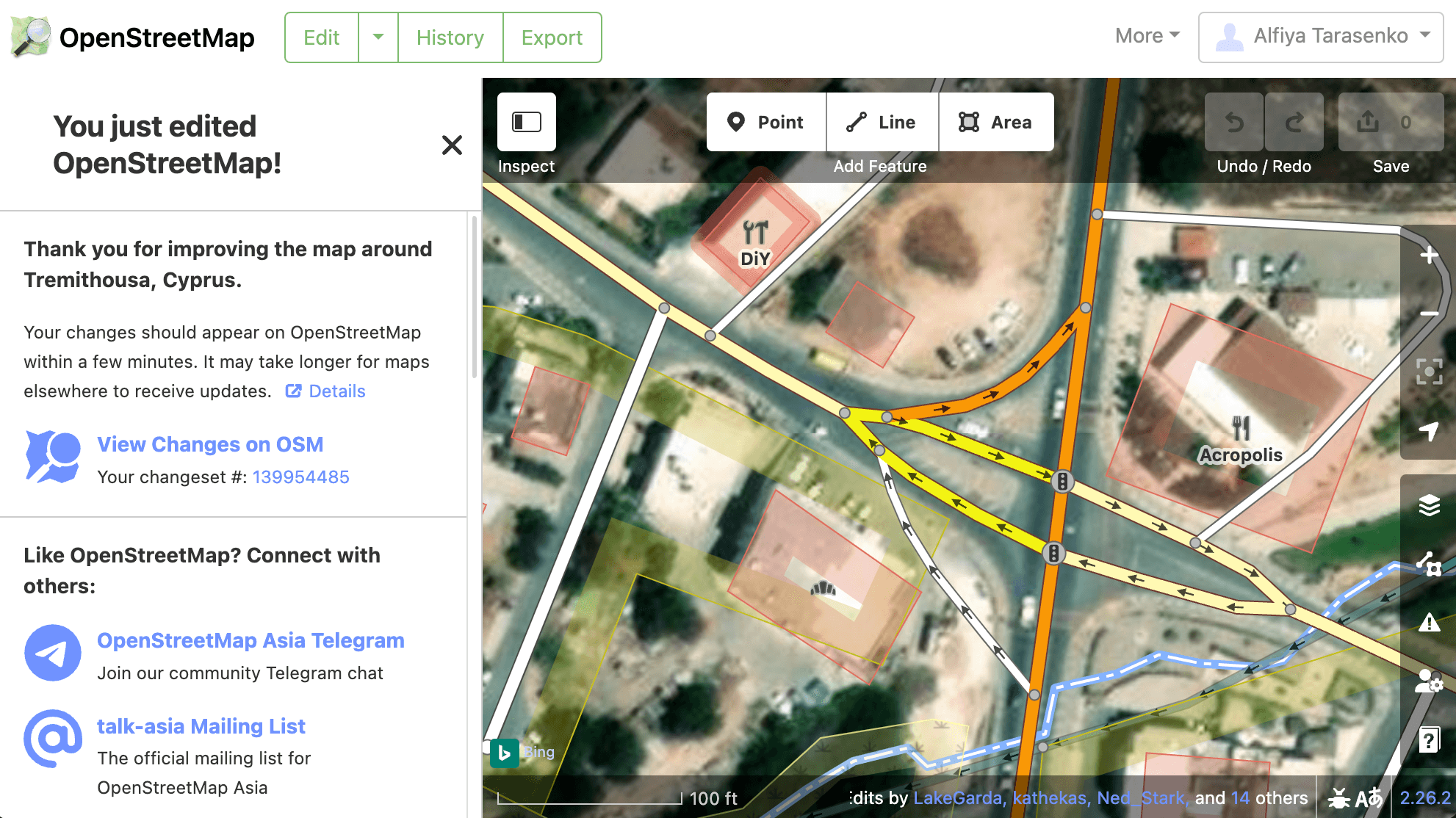Open the Alfiya Tarasenko user menu
1456x818 pixels.
click(1321, 37)
